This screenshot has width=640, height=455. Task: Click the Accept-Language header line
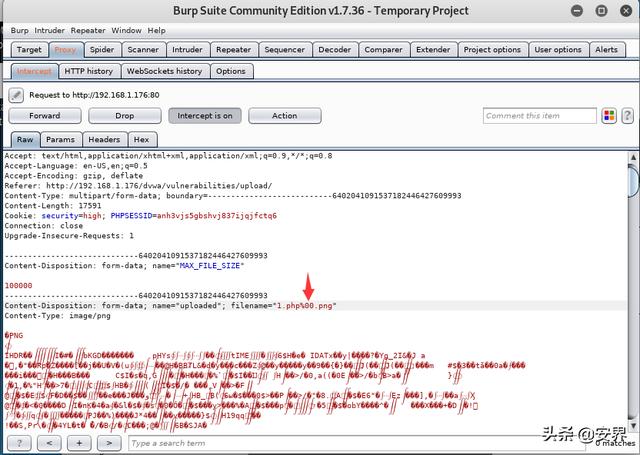pos(76,166)
